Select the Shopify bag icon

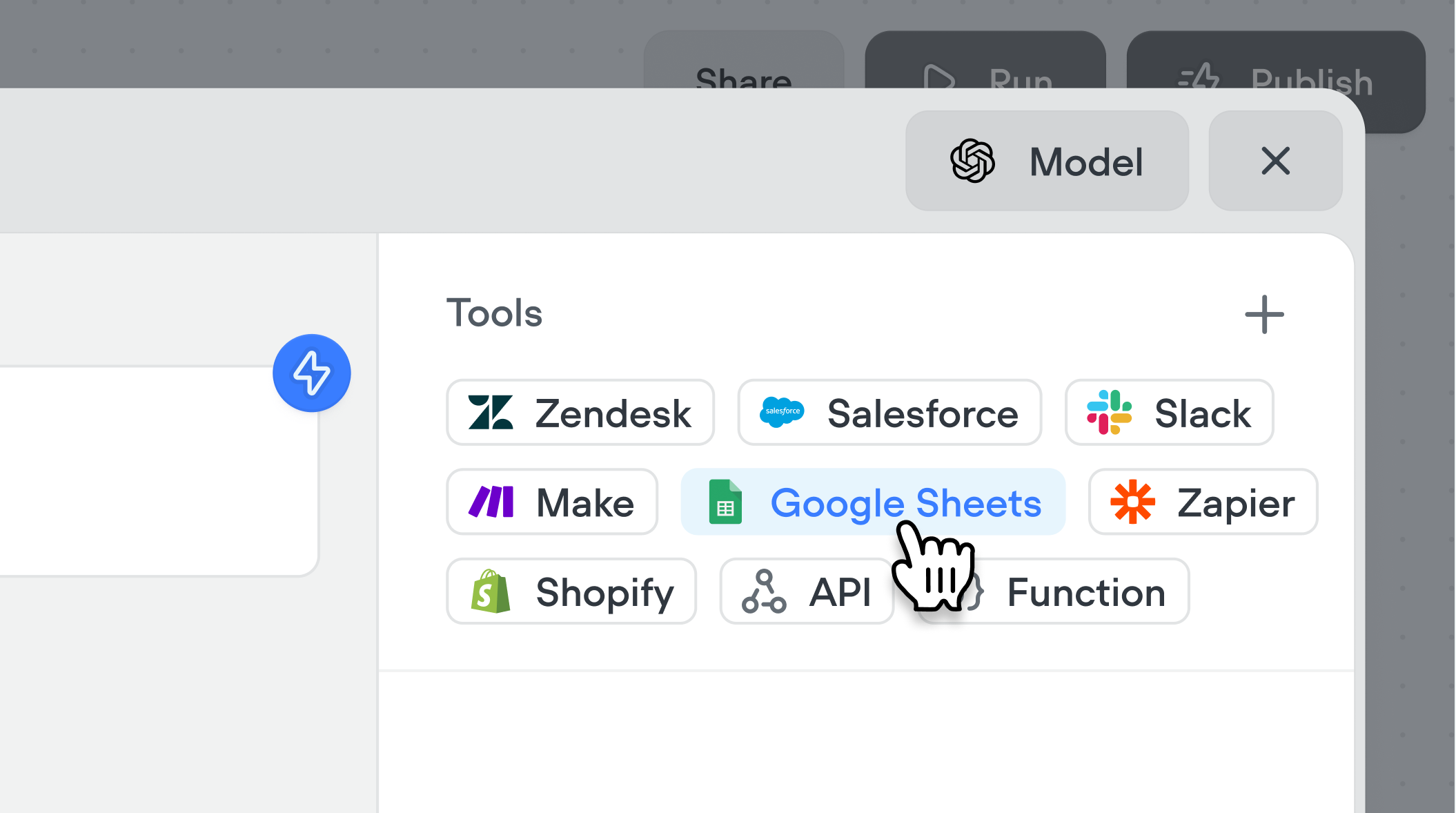coord(490,591)
